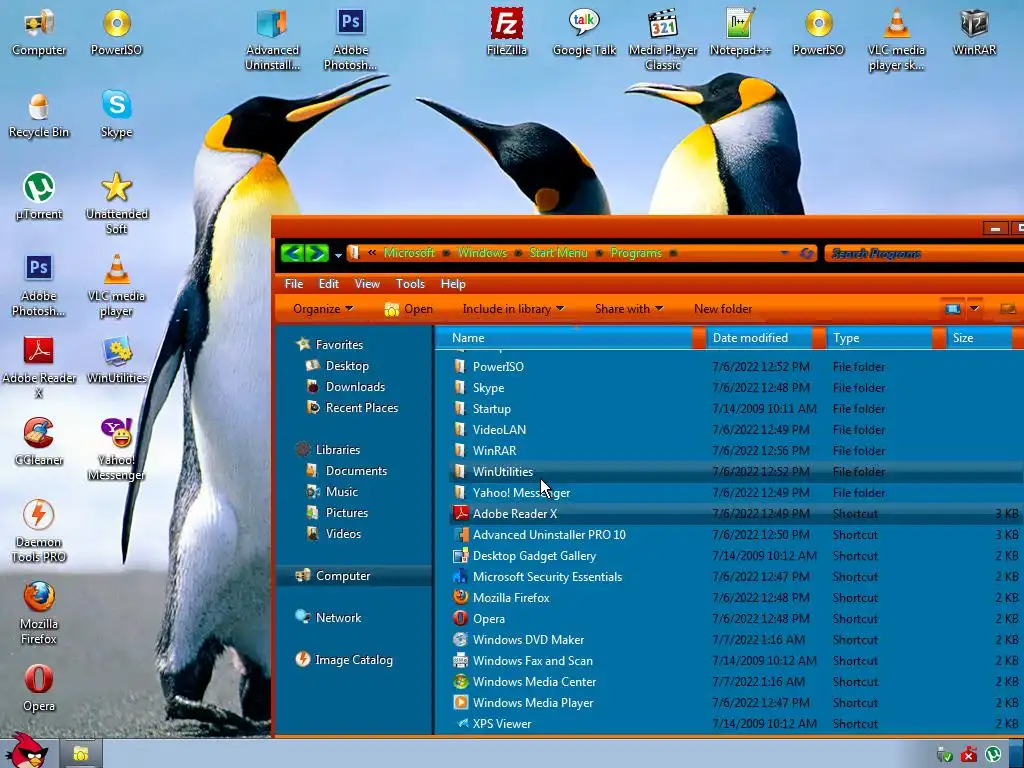Select the Skype desktop icon
The image size is (1024, 768).
(x=116, y=114)
